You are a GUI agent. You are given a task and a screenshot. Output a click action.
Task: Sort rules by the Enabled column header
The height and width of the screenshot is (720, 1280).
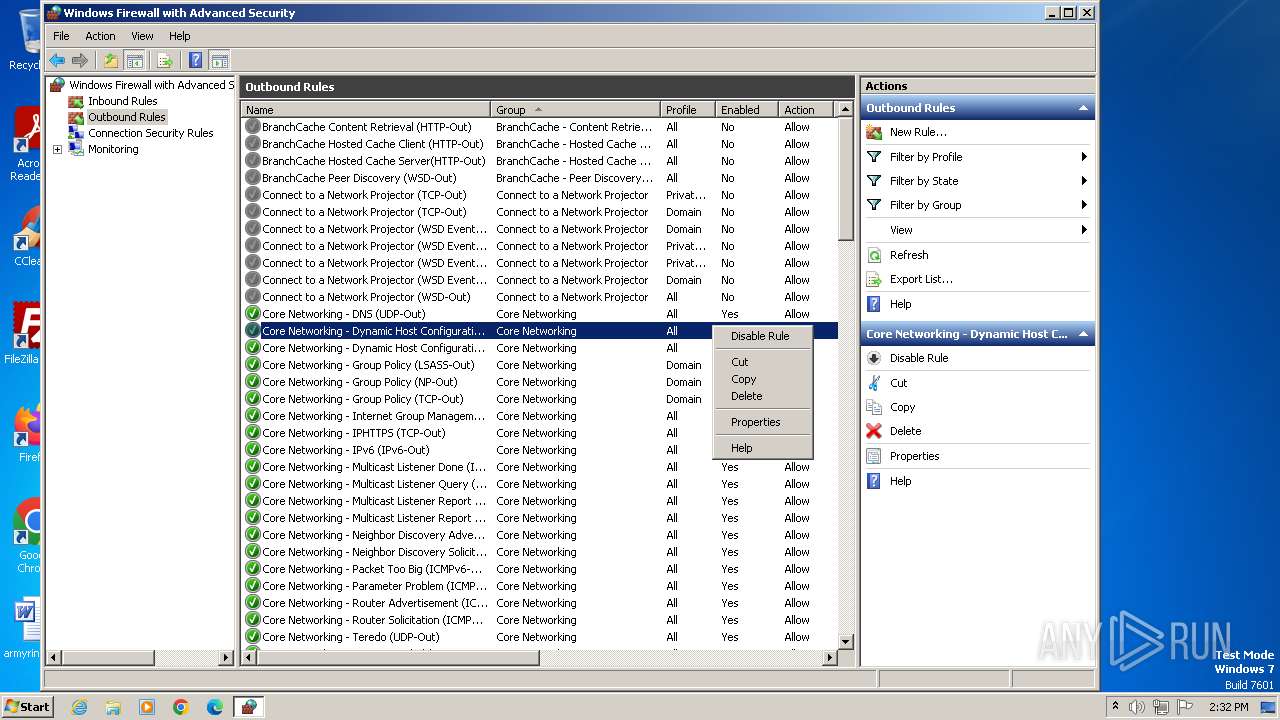pyautogui.click(x=746, y=110)
